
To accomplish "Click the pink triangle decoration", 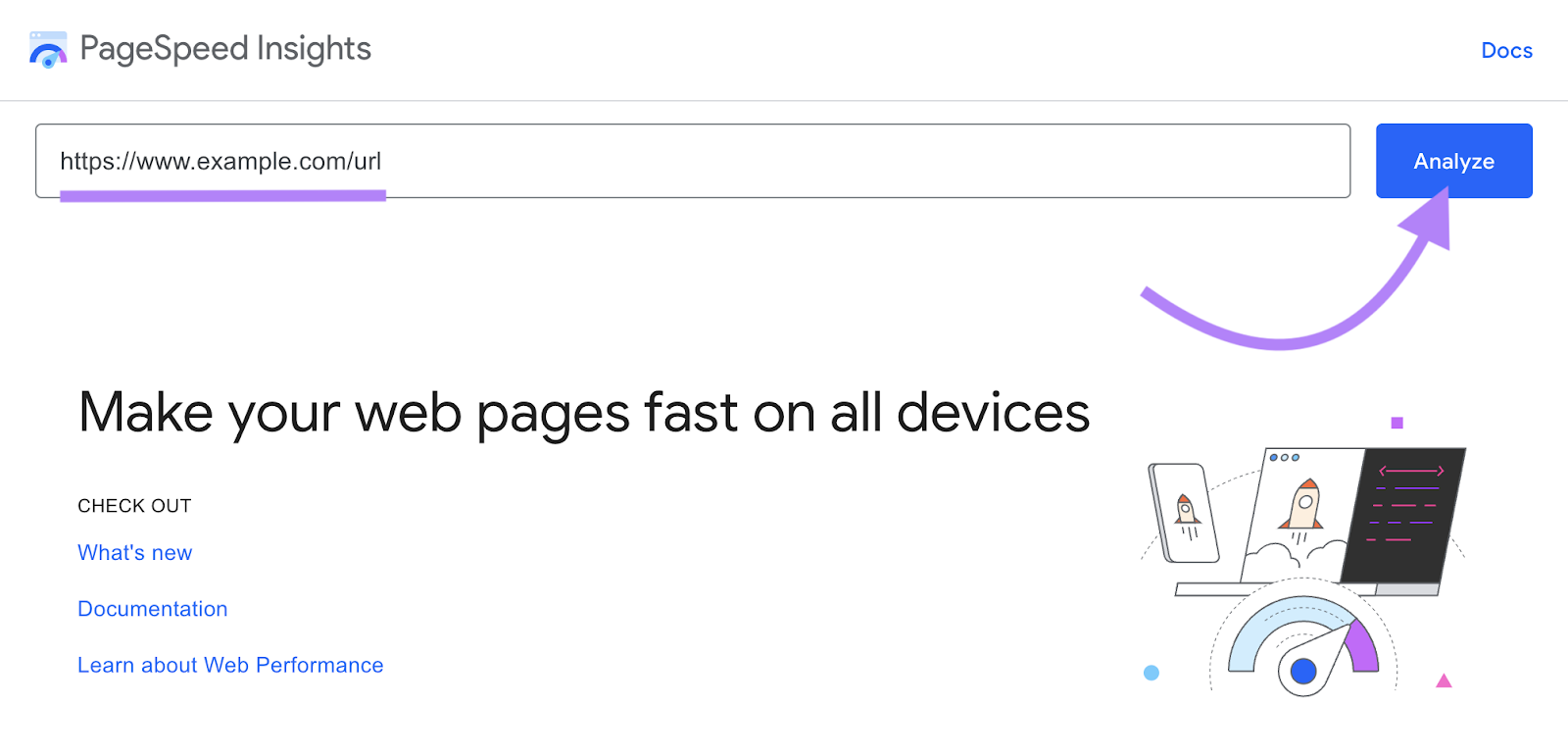I will (1444, 679).
